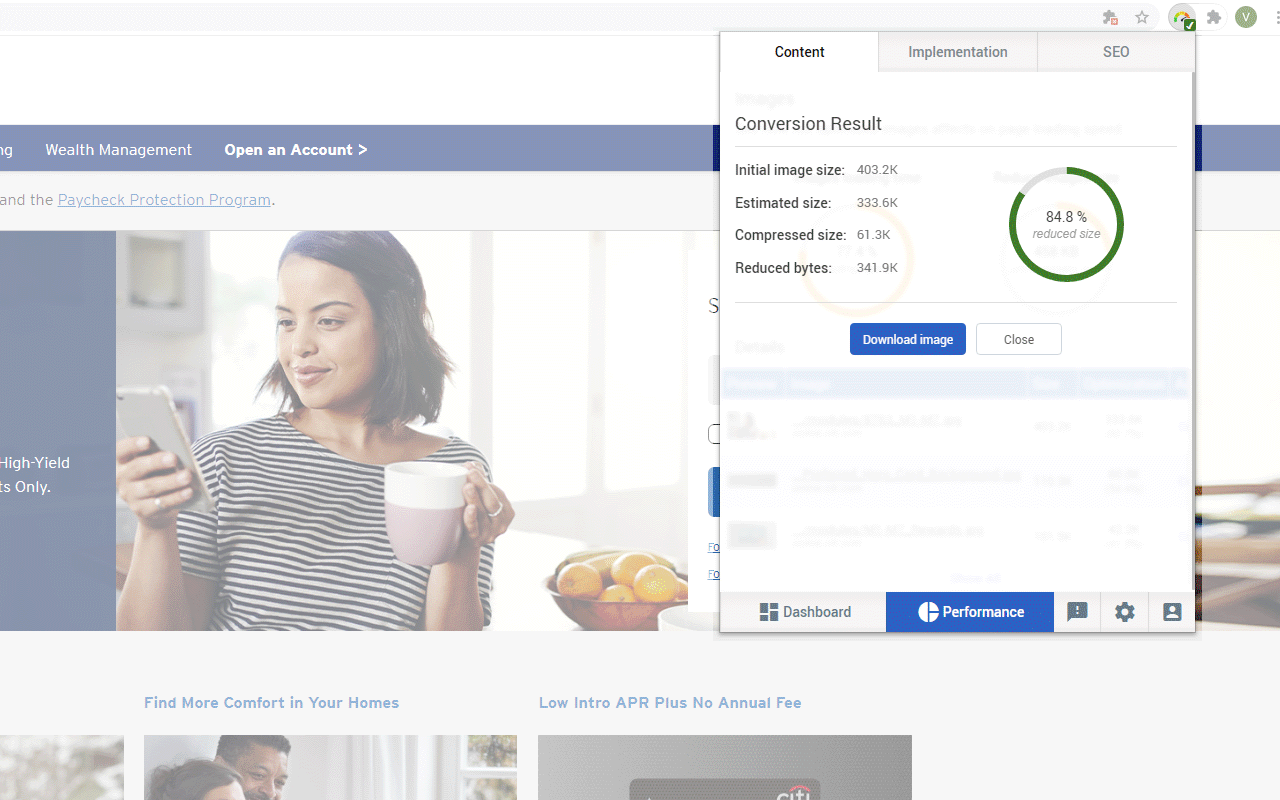
Task: Click the disabled extension icon with red badge
Action: [1109, 17]
